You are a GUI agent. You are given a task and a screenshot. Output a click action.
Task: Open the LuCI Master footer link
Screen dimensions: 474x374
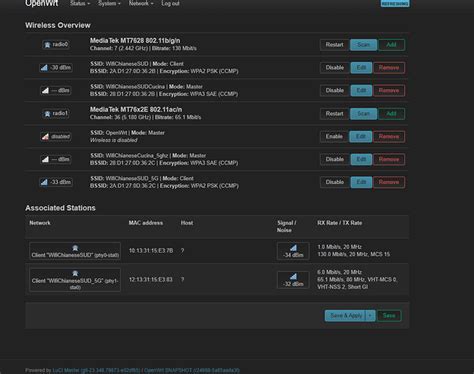coord(96,370)
